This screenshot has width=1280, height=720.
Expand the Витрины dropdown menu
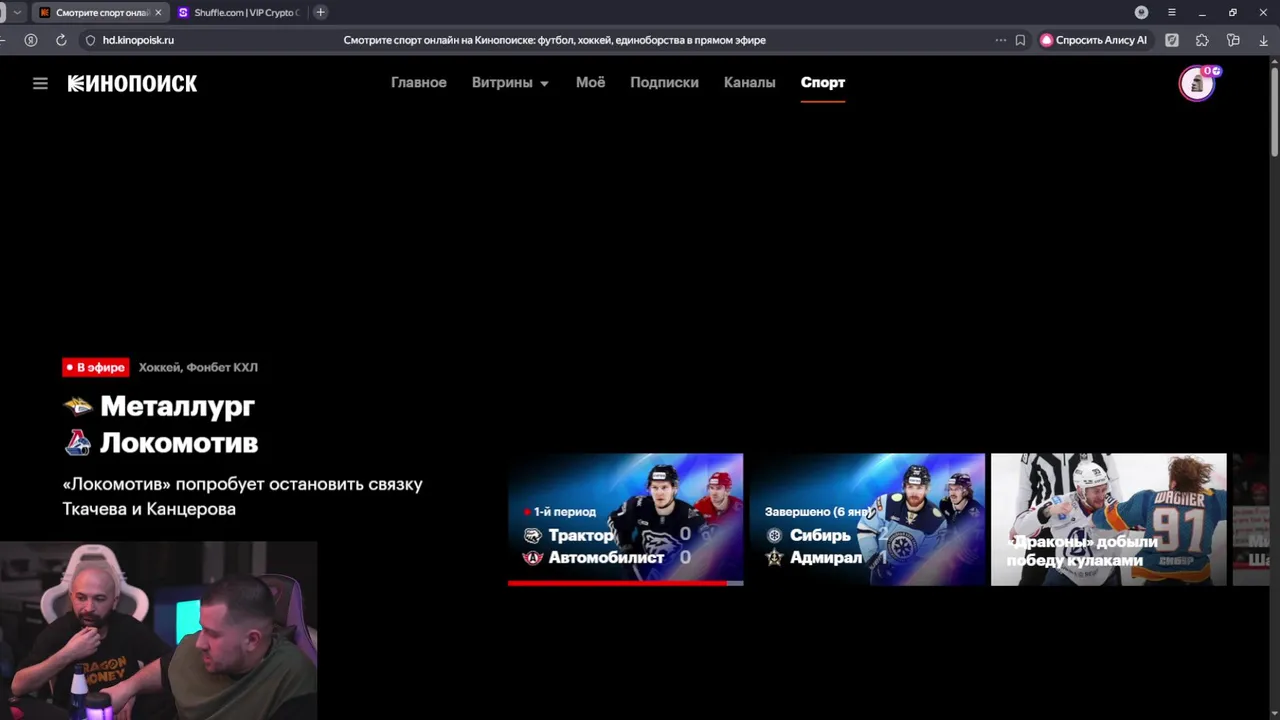click(510, 83)
